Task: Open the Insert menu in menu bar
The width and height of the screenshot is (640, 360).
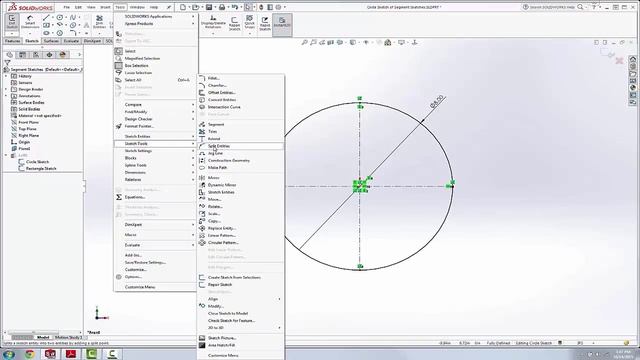Action: pos(105,7)
